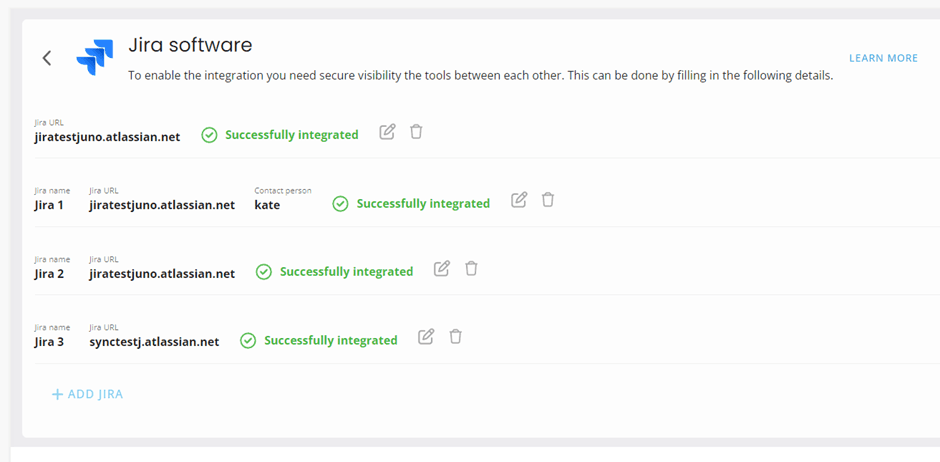Click the contact person kate

267,206
